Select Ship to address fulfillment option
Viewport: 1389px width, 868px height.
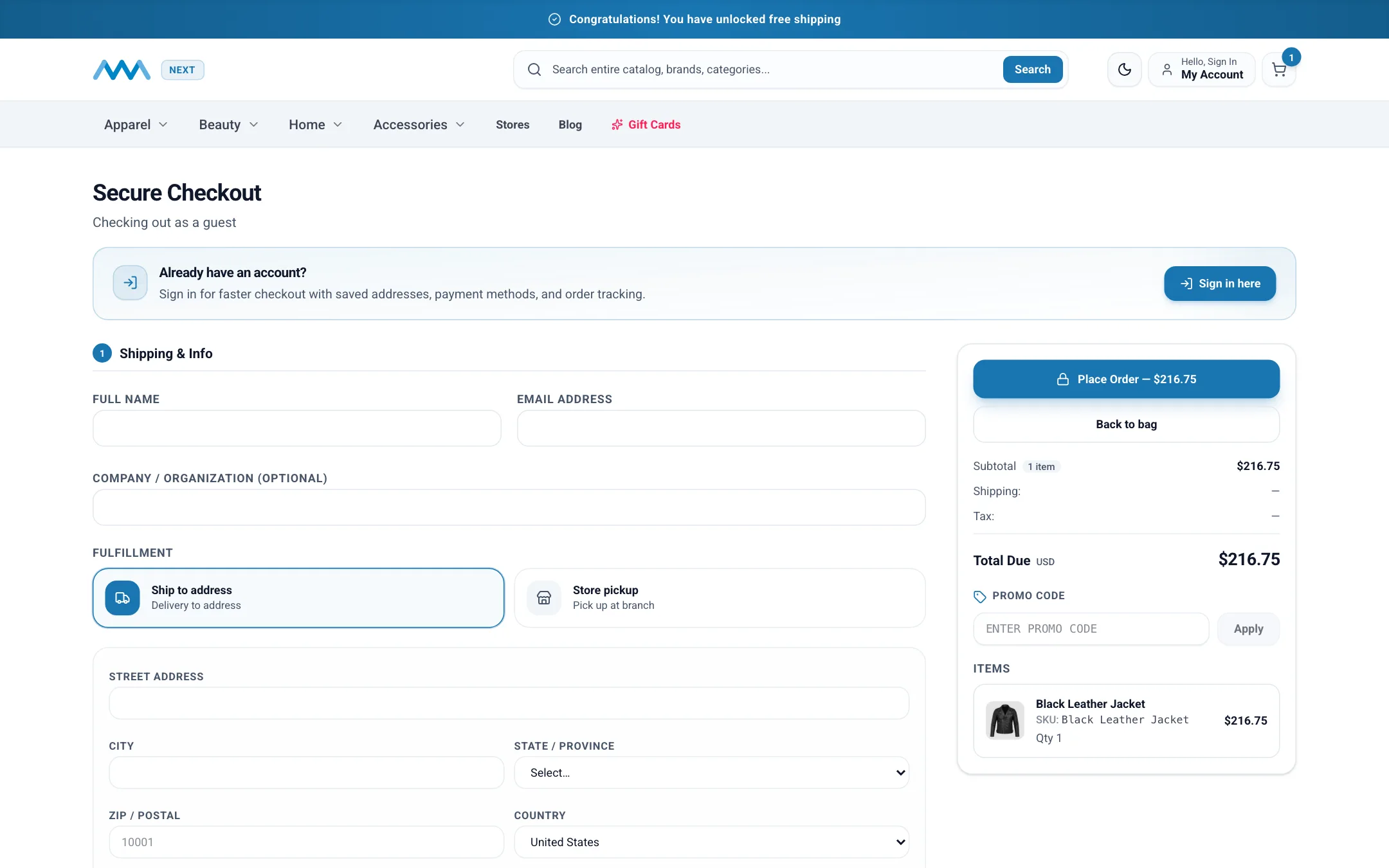point(298,598)
